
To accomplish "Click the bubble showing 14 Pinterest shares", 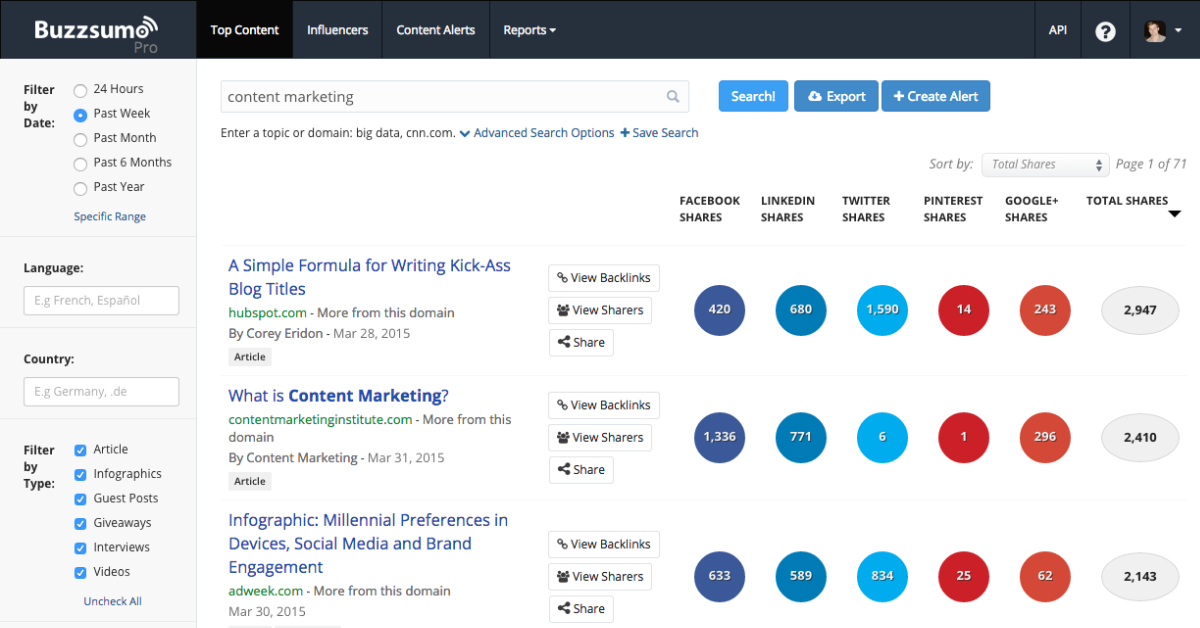I will click(x=964, y=310).
